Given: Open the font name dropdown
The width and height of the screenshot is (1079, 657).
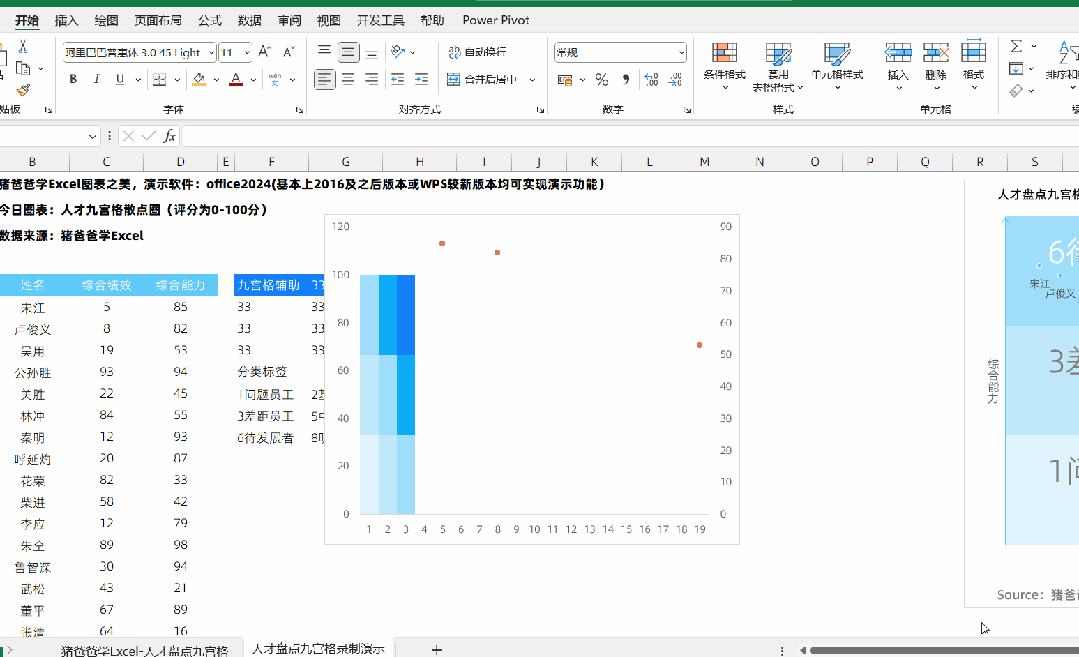Looking at the screenshot, I should [x=211, y=52].
